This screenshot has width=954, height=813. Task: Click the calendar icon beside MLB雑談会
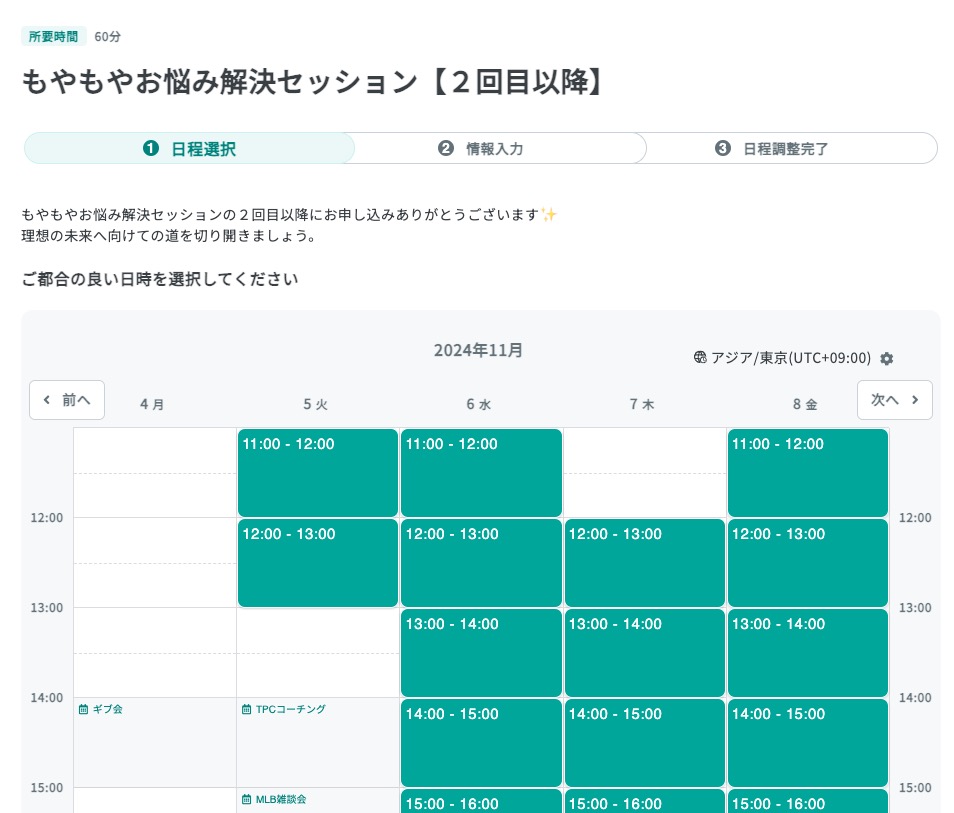tap(245, 799)
